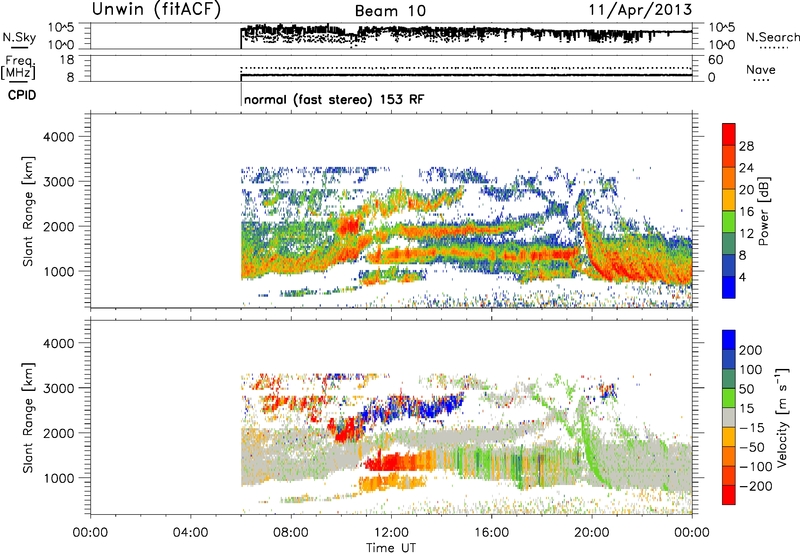Click the '20:00' time tick label

pyautogui.click(x=592, y=533)
